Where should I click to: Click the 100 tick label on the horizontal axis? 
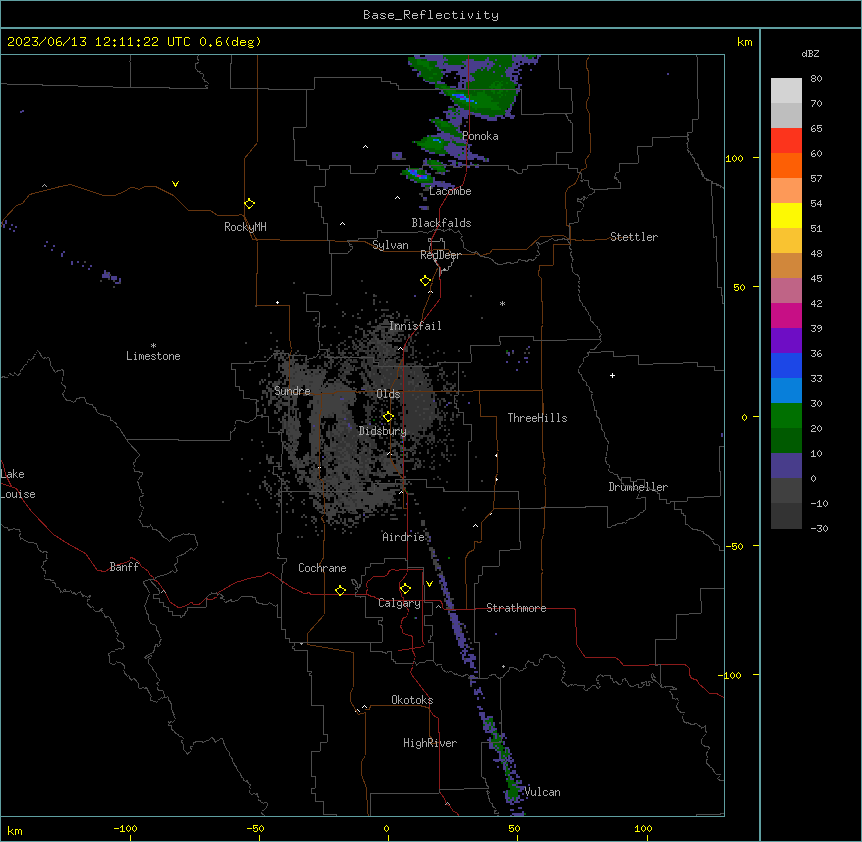(643, 828)
